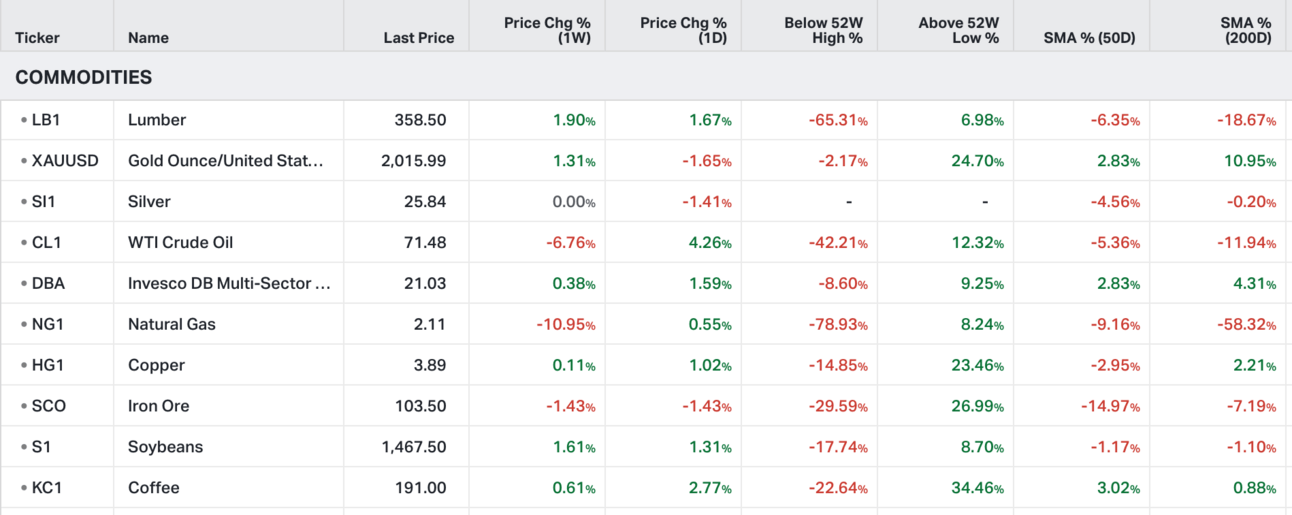Open Gold Ounce/United States name link
This screenshot has width=1292, height=515.
coord(226,161)
